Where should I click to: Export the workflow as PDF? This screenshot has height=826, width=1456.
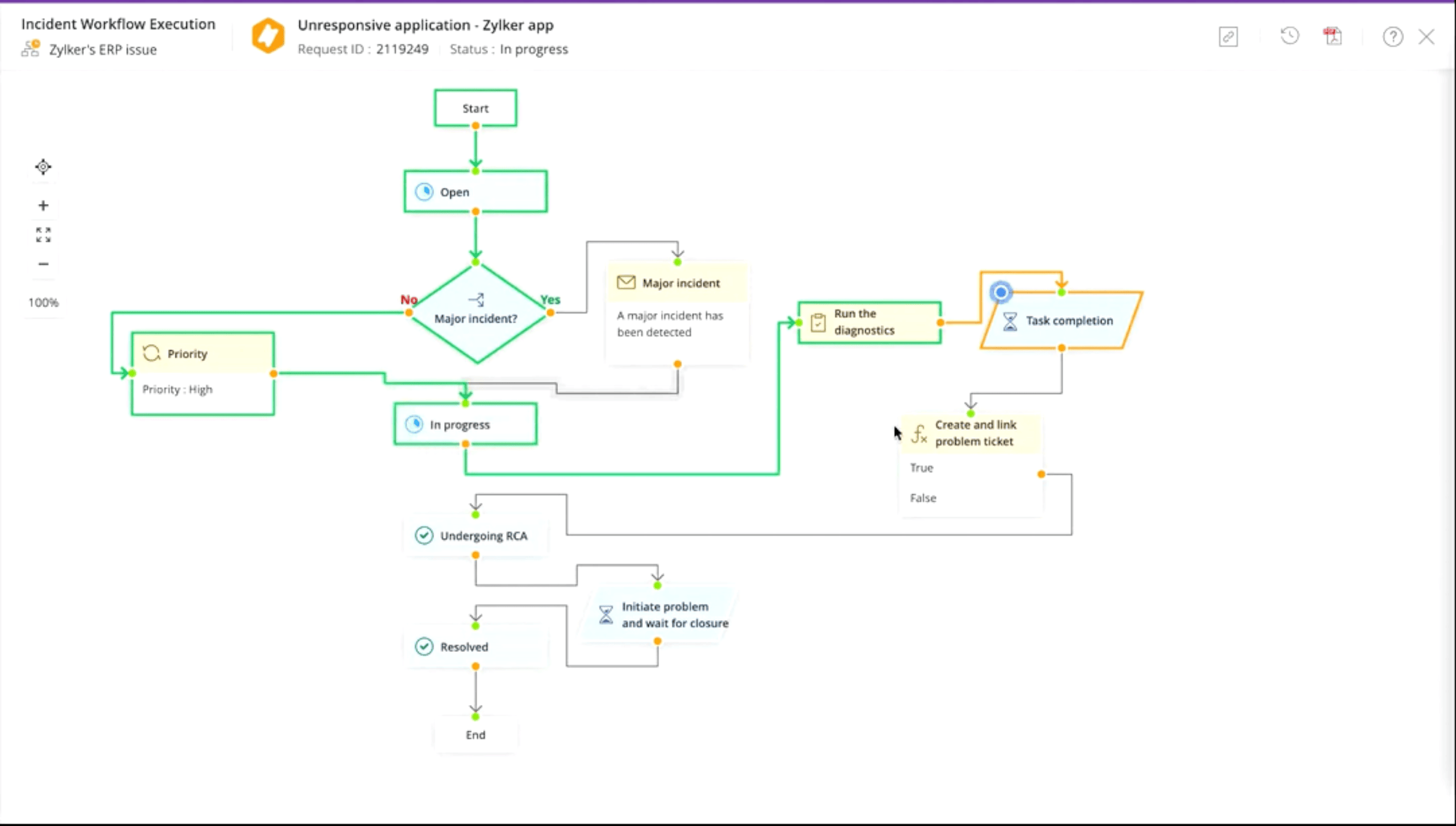click(1333, 36)
